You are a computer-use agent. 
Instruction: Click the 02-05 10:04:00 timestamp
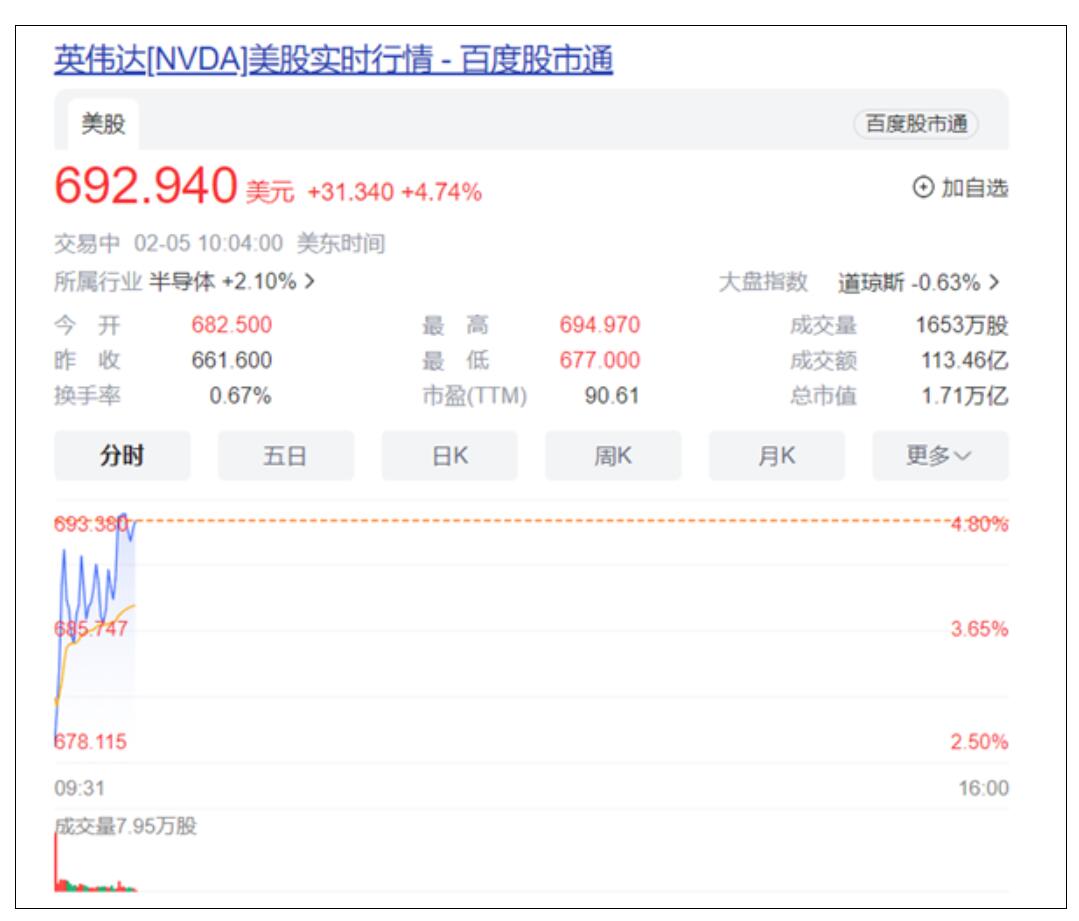(208, 243)
